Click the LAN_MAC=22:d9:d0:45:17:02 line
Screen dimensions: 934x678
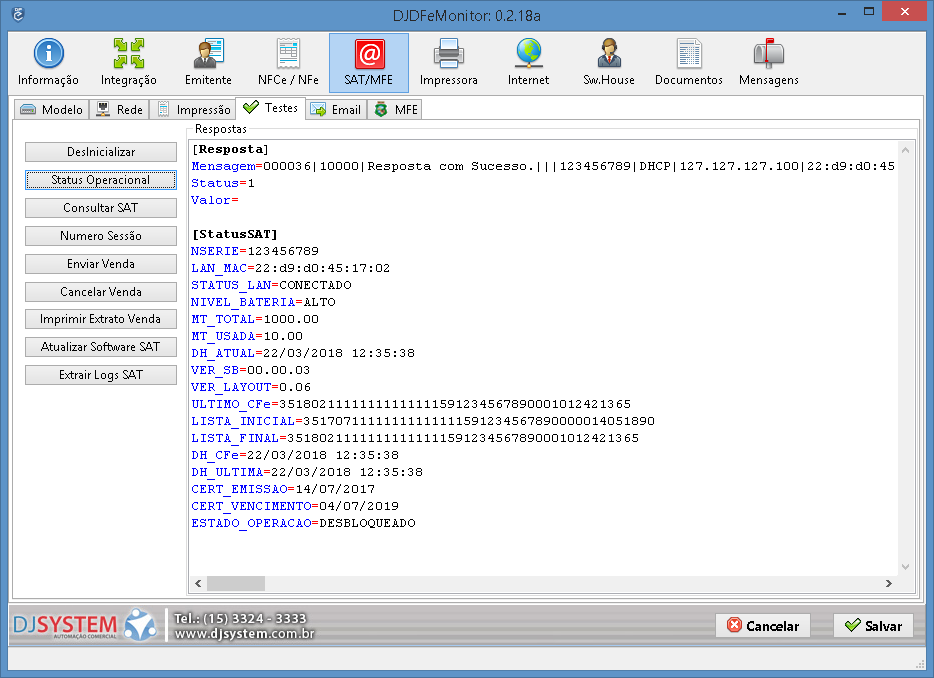291,268
